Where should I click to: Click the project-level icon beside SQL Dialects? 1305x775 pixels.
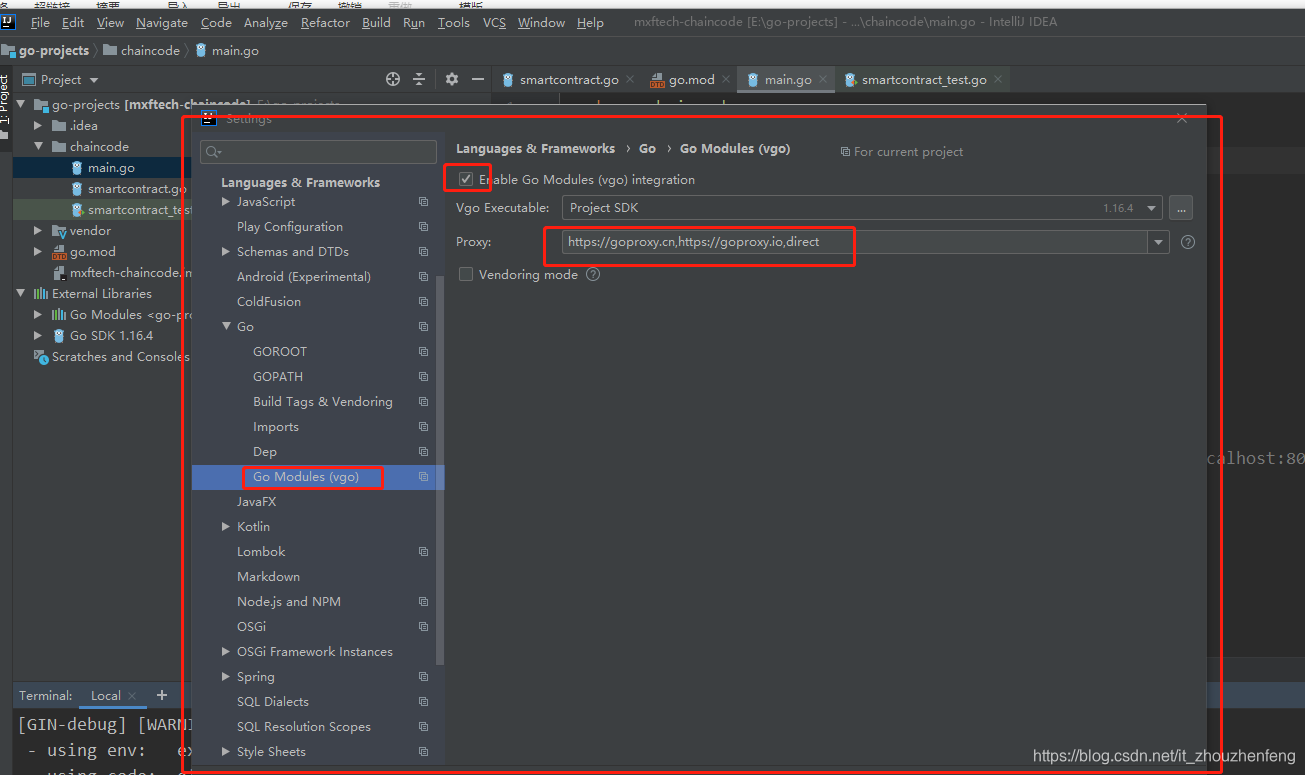coord(424,702)
